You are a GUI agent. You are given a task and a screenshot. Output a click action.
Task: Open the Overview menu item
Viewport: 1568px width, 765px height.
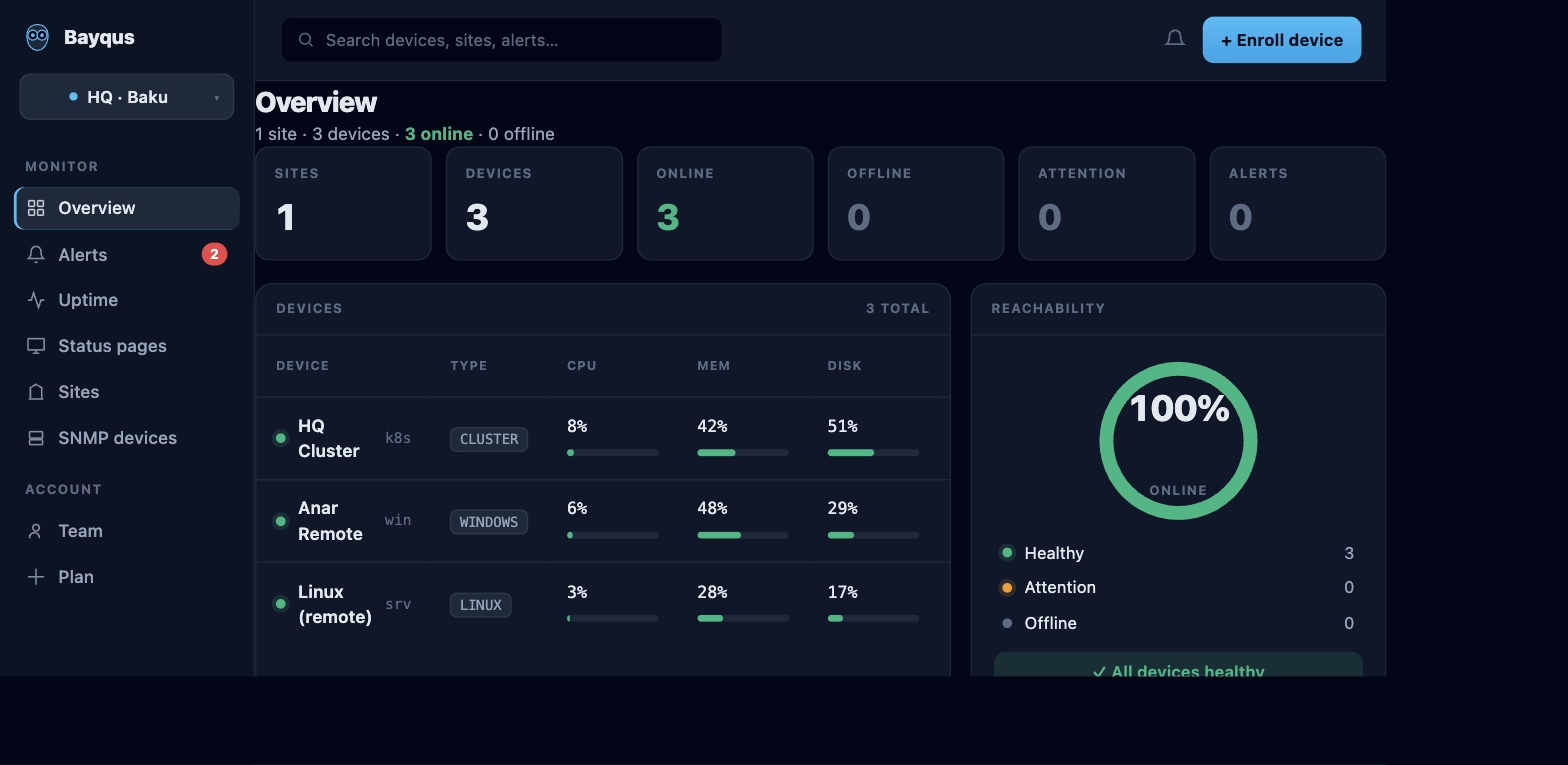point(127,208)
